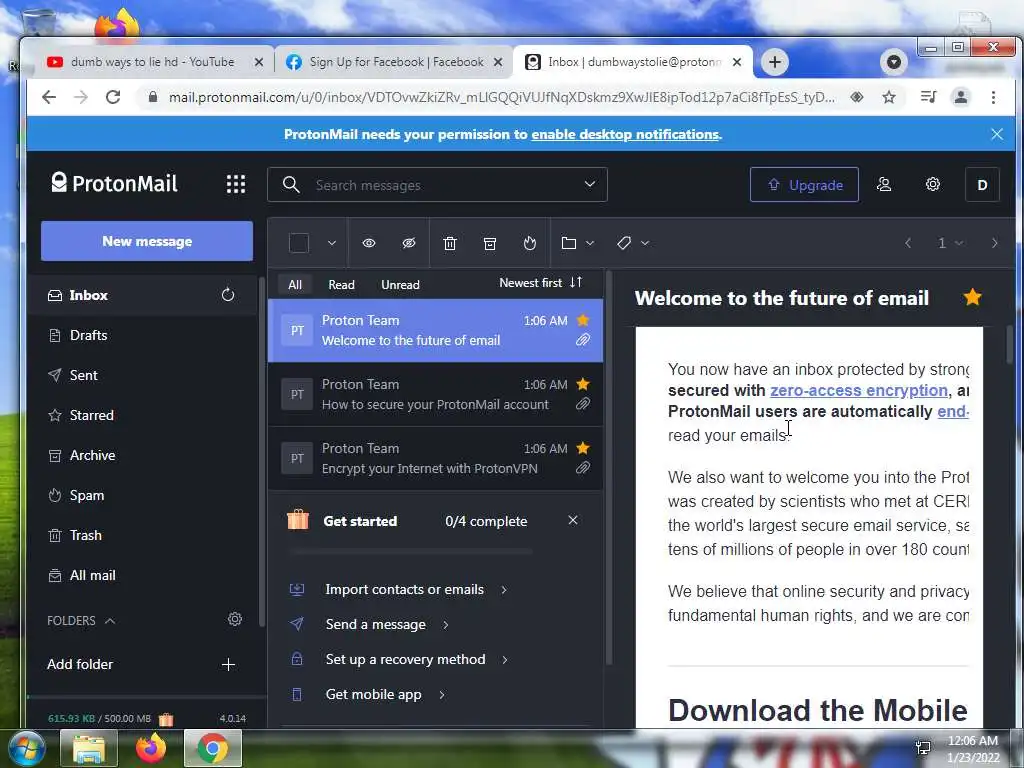This screenshot has width=1024, height=768.
Task: Open folder settings gear next to FOLDERS
Action: point(235,619)
